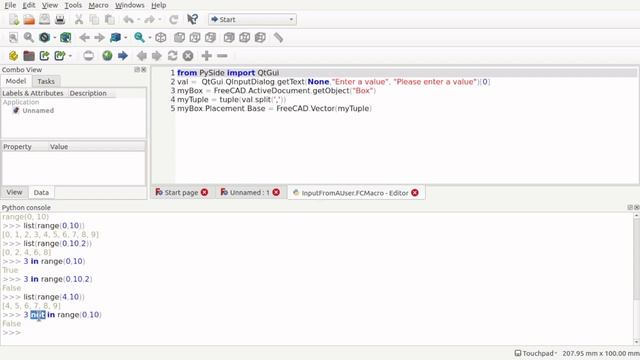Click the Undo arrow icon
The width and height of the screenshot is (640, 360).
(129, 20)
